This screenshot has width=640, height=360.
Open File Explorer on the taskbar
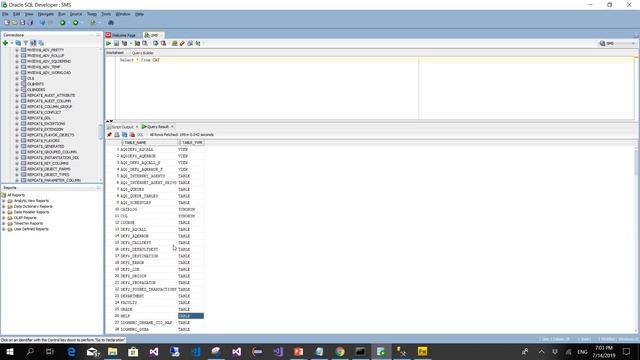[x=113, y=351]
